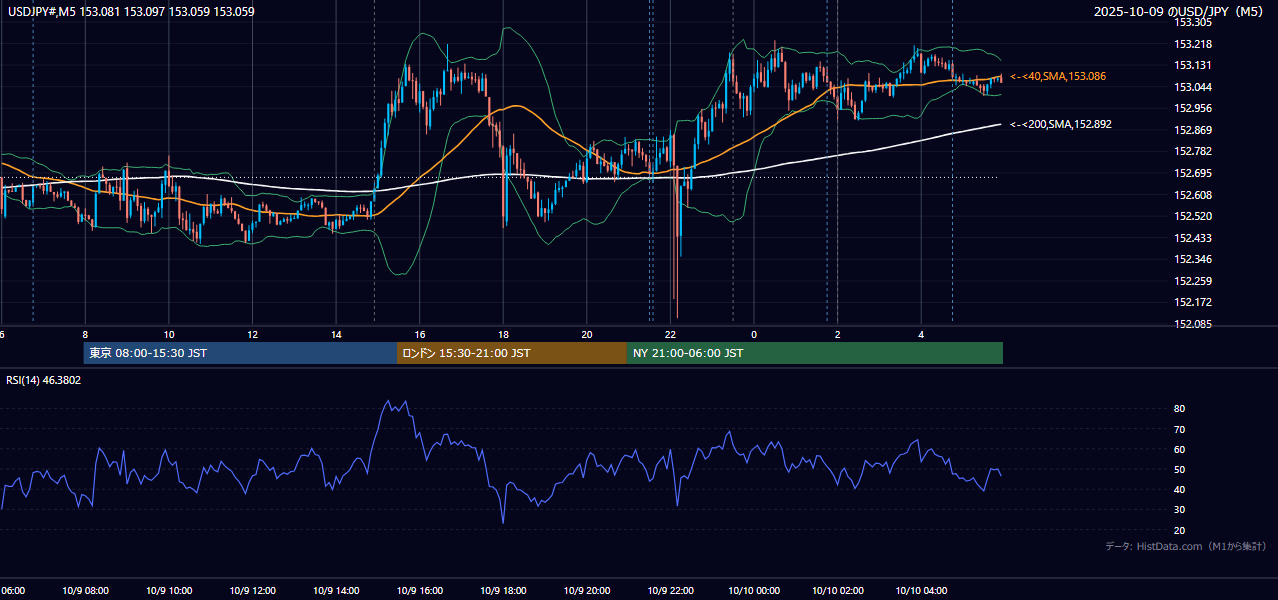Click the 40 SMA 153.086 orange label
Viewport: 1278px width, 600px height.
point(1058,76)
